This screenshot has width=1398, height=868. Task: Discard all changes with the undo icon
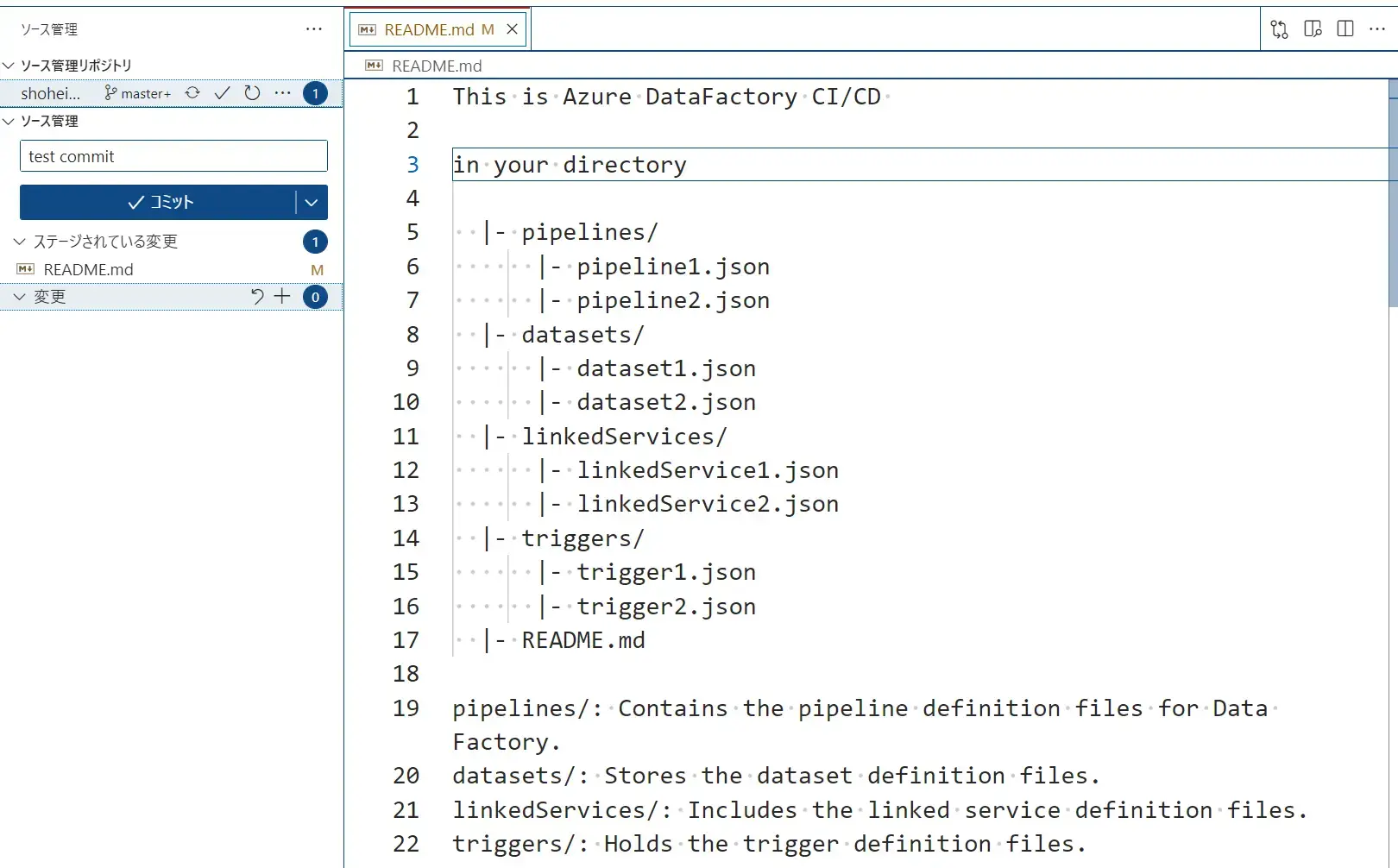(257, 297)
